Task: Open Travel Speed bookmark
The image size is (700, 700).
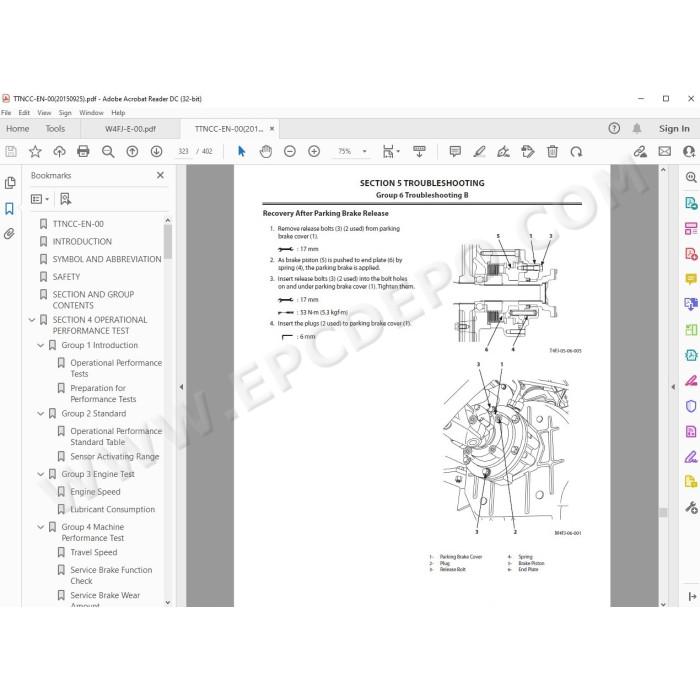Action: click(94, 553)
